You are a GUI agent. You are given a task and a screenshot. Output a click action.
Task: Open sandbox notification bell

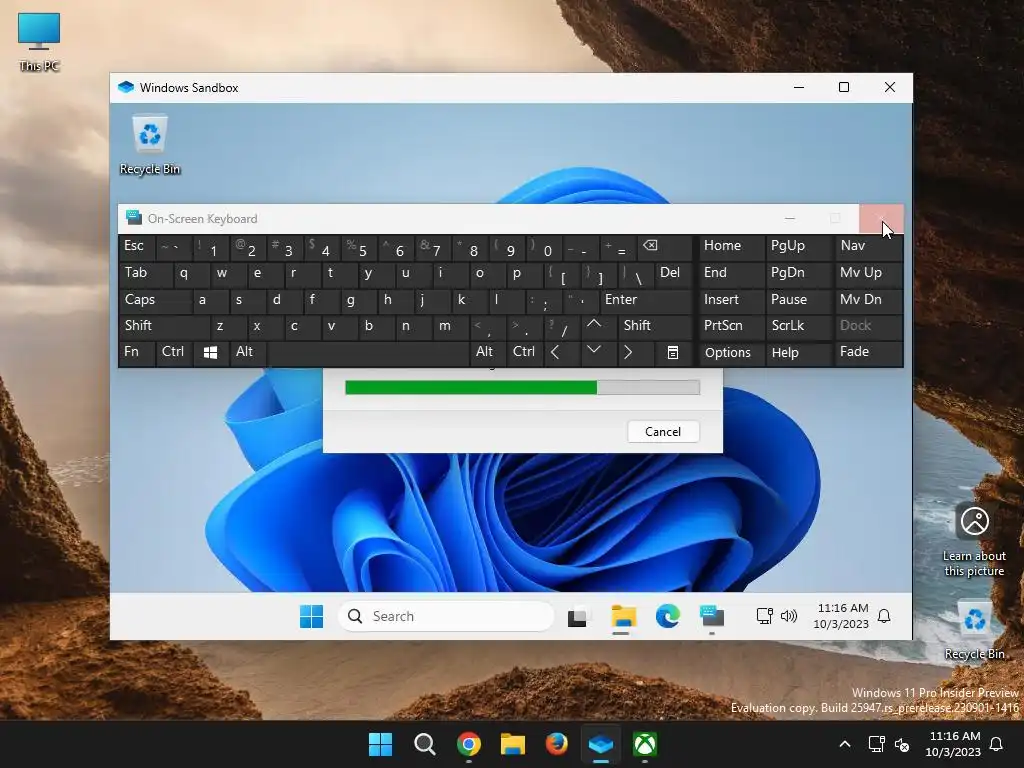884,616
